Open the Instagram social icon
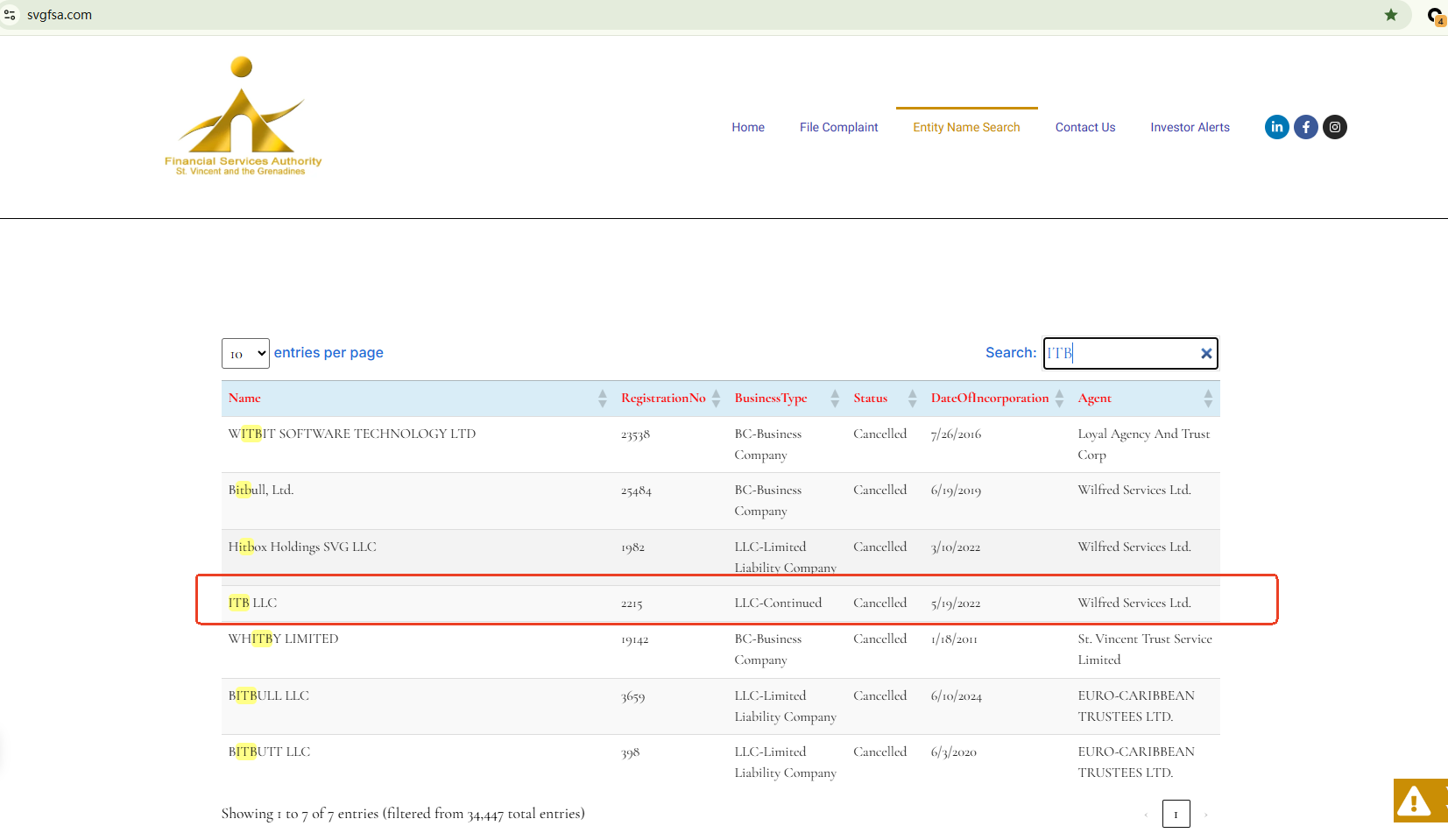The height and width of the screenshot is (840, 1448). coord(1334,127)
